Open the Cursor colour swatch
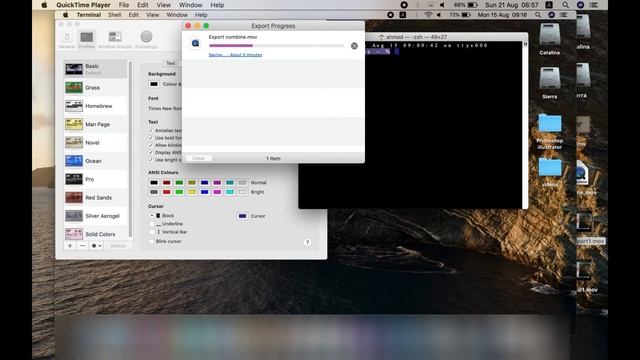The image size is (640, 360). pyautogui.click(x=242, y=216)
